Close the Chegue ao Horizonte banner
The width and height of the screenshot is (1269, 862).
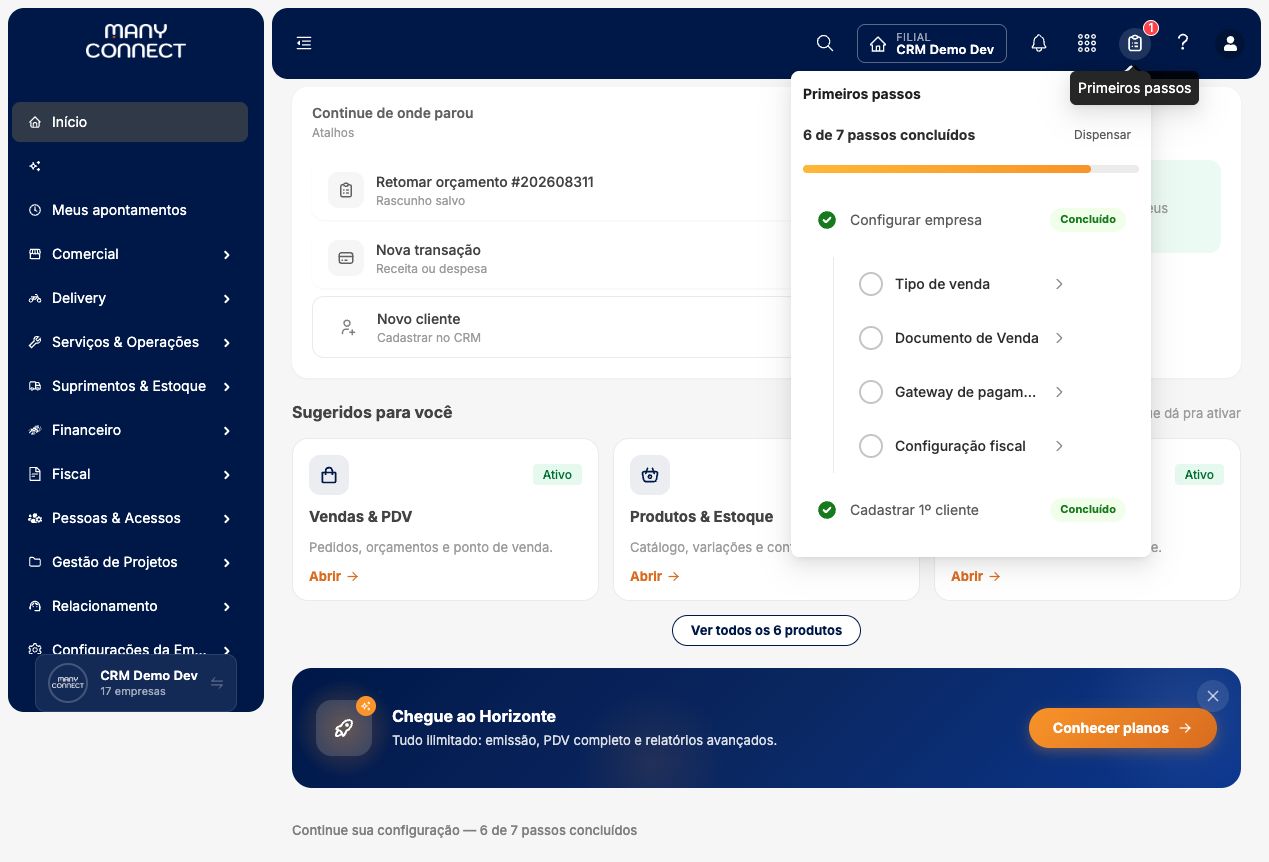pos(1213,696)
